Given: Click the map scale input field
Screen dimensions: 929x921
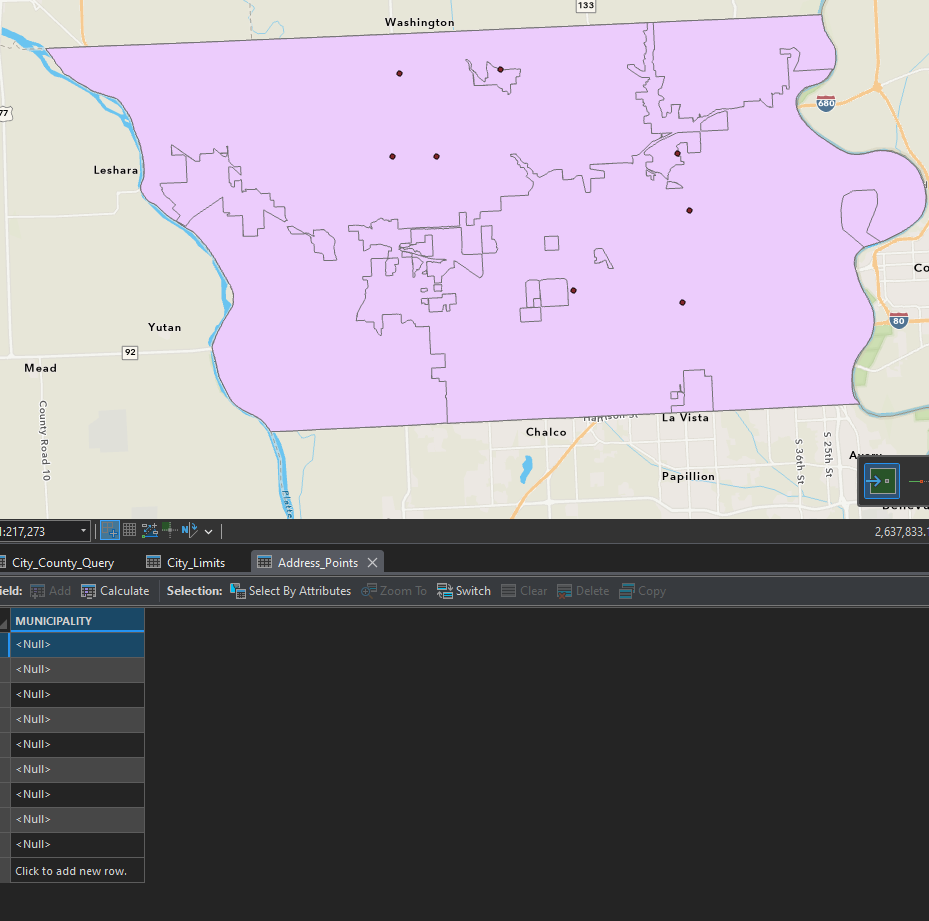Looking at the screenshot, I should pyautogui.click(x=35, y=531).
